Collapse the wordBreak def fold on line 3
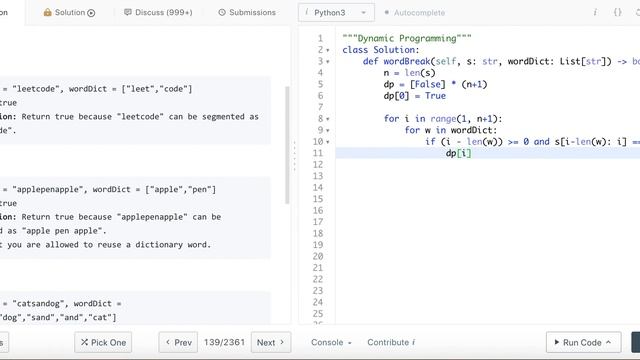 tap(328, 62)
